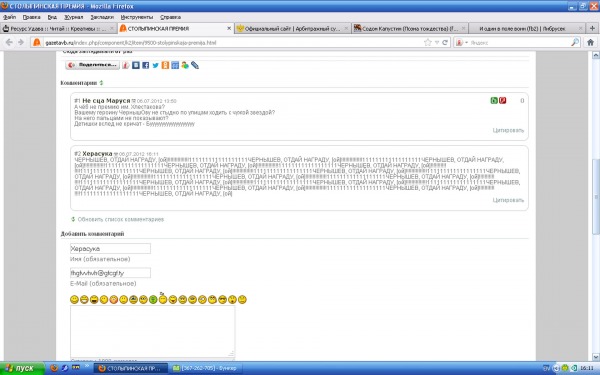Click the E-Mail input field

(x=110, y=273)
